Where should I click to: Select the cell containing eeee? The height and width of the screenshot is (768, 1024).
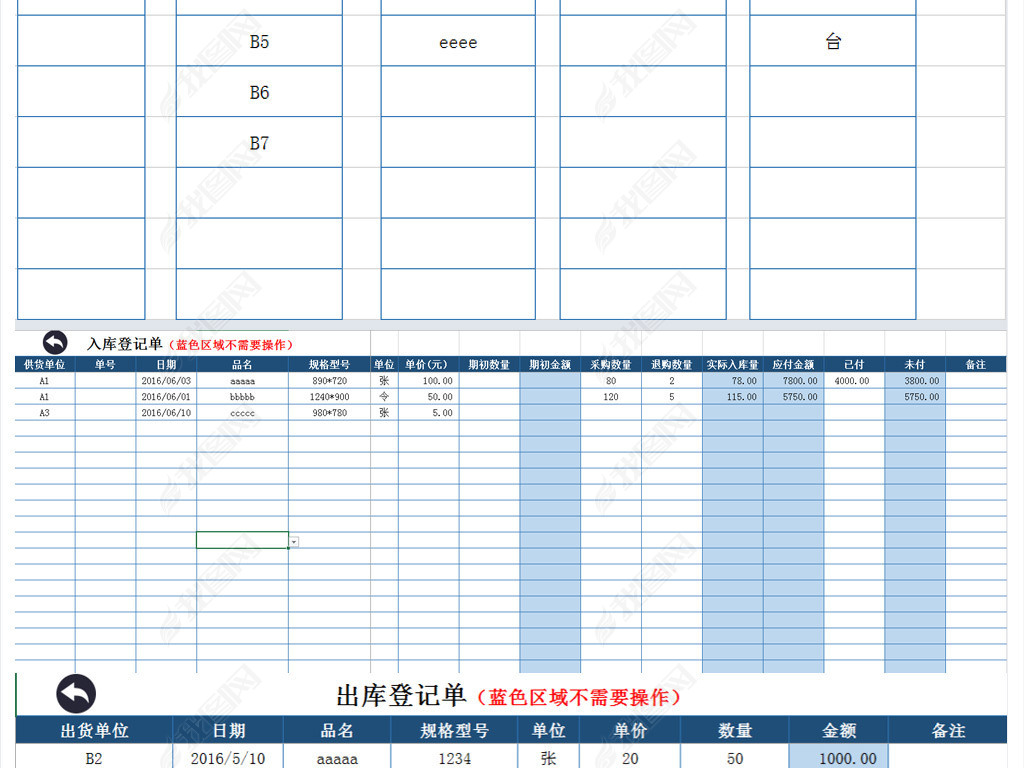point(458,42)
